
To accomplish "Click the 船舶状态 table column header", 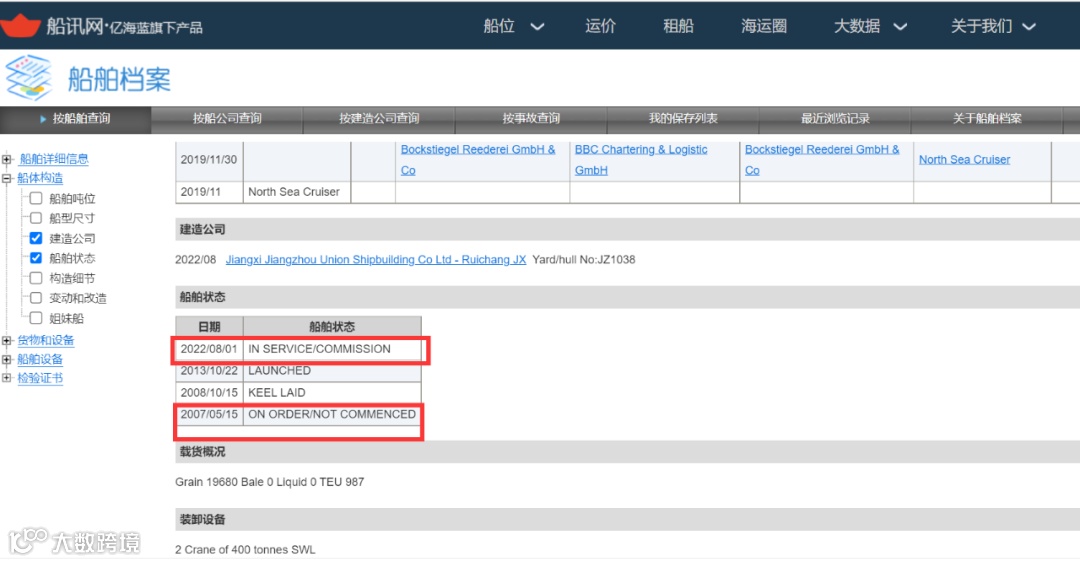I will pyautogui.click(x=332, y=326).
